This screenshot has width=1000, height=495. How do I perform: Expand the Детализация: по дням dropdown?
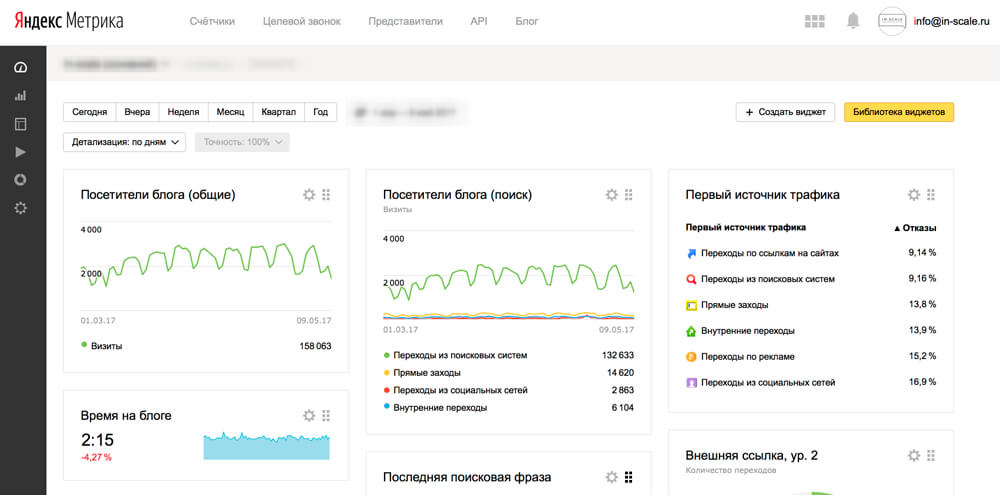pos(124,142)
